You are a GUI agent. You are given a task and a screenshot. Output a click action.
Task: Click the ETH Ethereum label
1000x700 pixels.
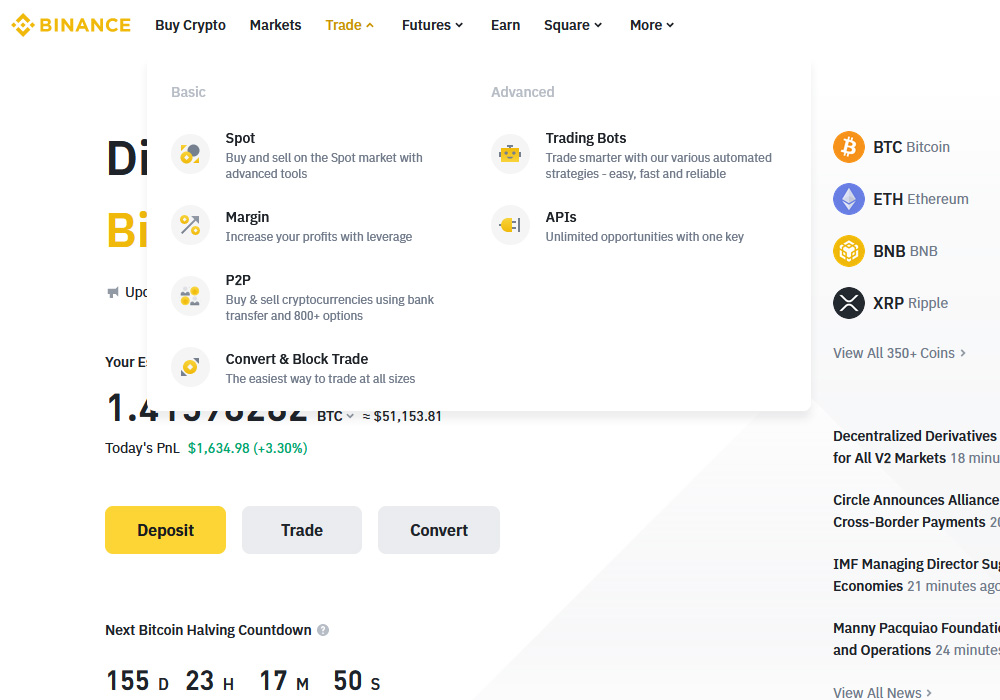tap(921, 199)
